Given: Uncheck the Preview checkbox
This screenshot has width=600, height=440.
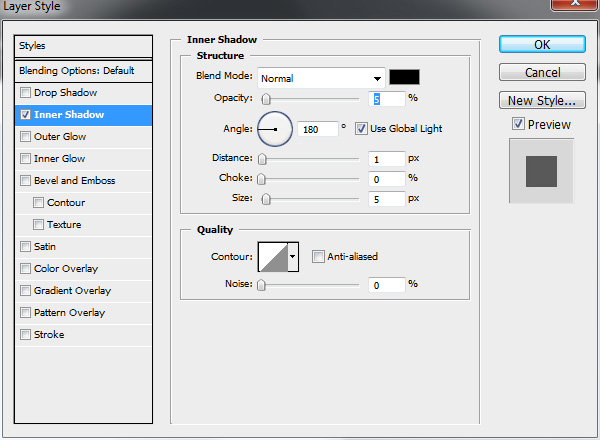Looking at the screenshot, I should pyautogui.click(x=518, y=124).
